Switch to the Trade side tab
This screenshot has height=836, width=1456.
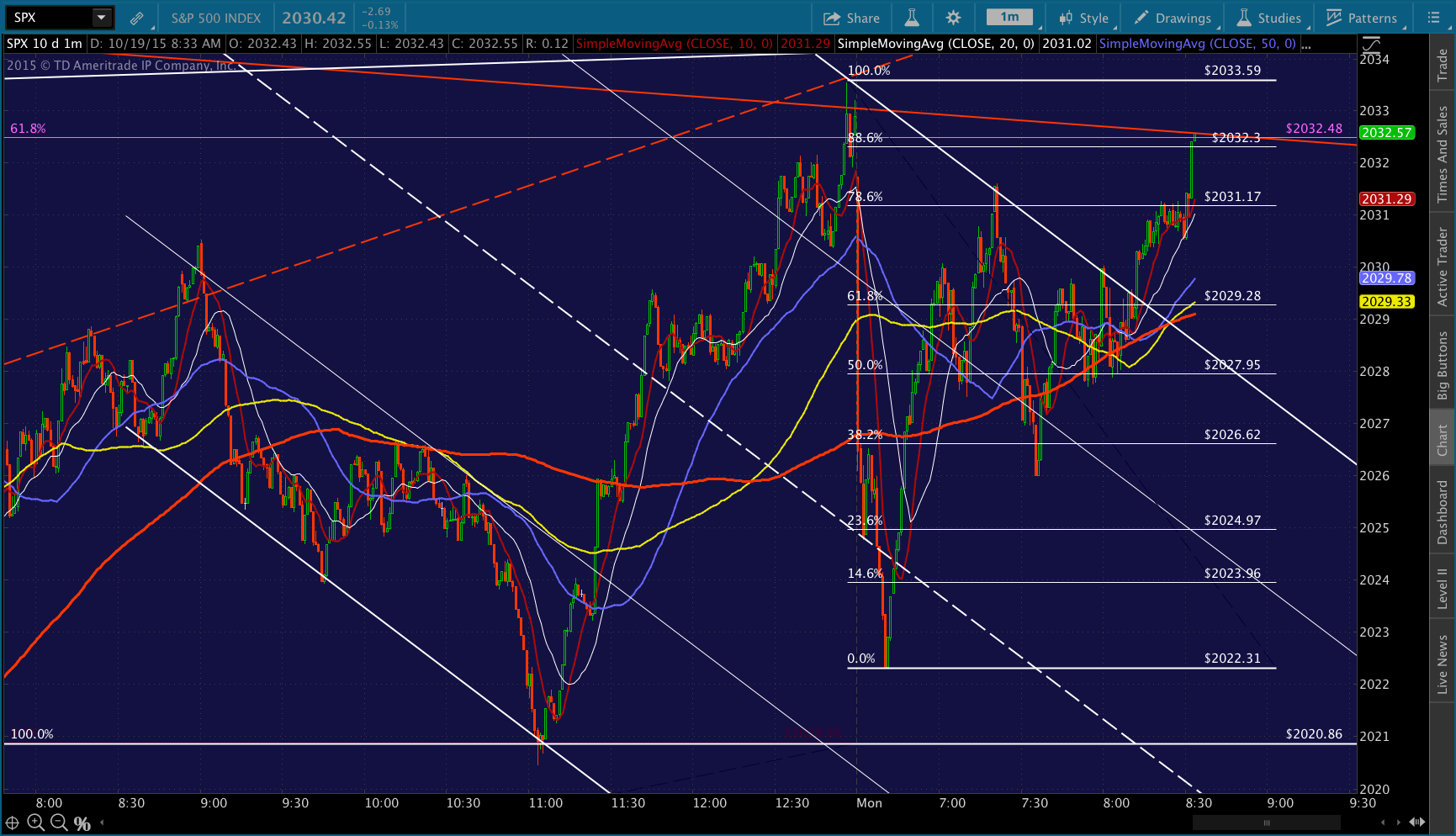point(1443,64)
